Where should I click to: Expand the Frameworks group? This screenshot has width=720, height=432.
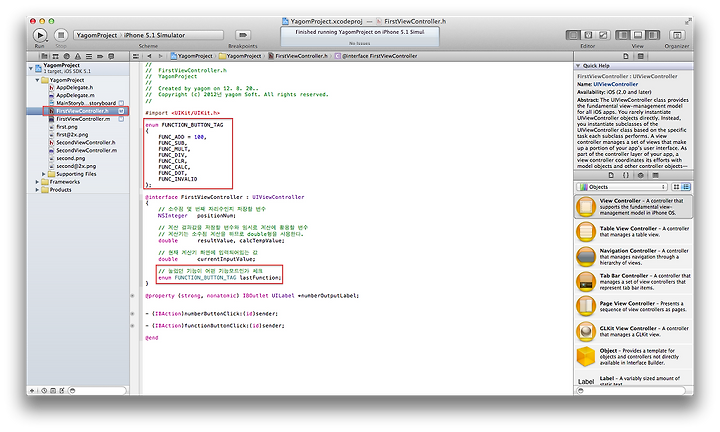(x=37, y=182)
